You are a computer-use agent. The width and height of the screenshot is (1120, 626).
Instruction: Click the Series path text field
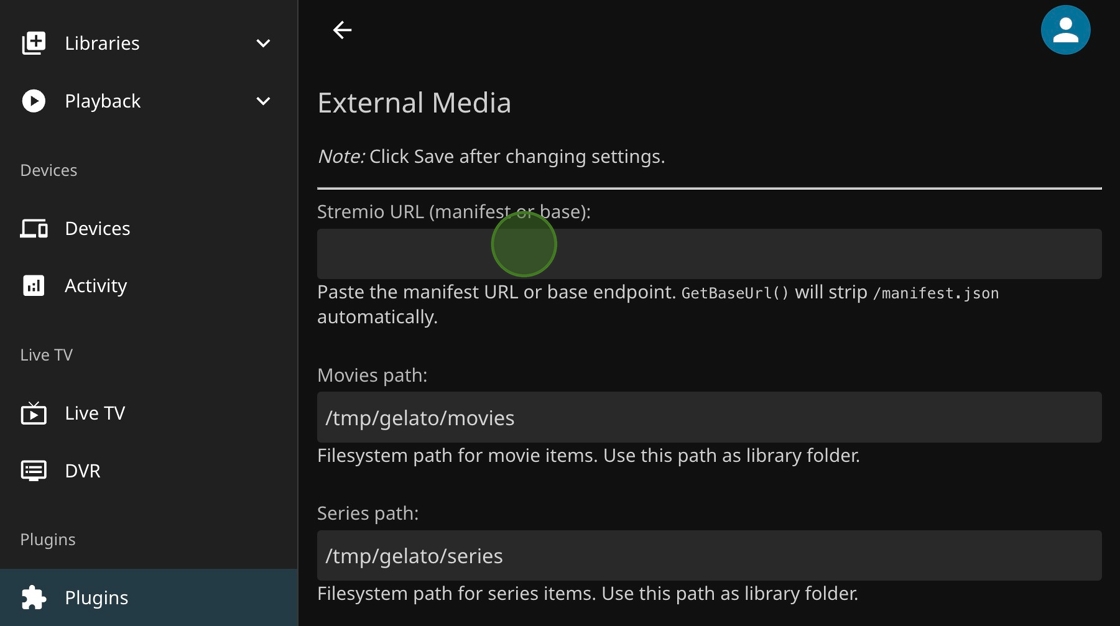coord(709,555)
